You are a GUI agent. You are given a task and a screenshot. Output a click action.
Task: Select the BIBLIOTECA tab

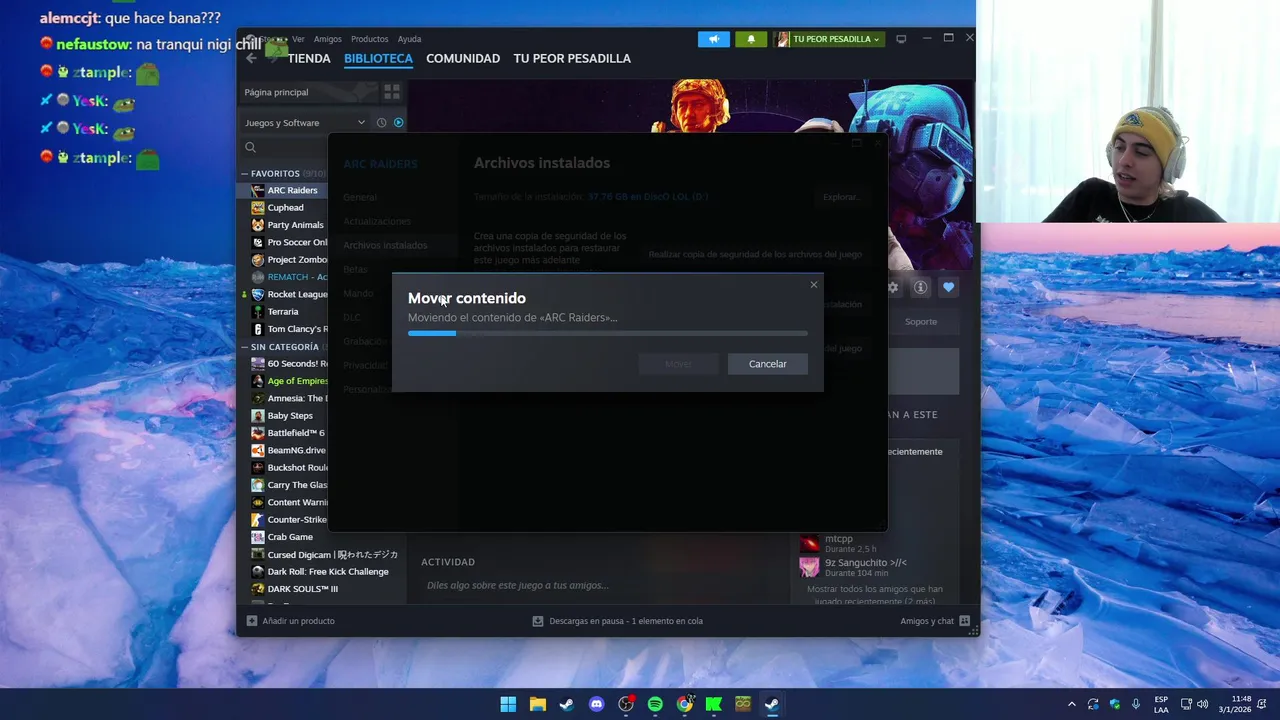click(x=378, y=58)
